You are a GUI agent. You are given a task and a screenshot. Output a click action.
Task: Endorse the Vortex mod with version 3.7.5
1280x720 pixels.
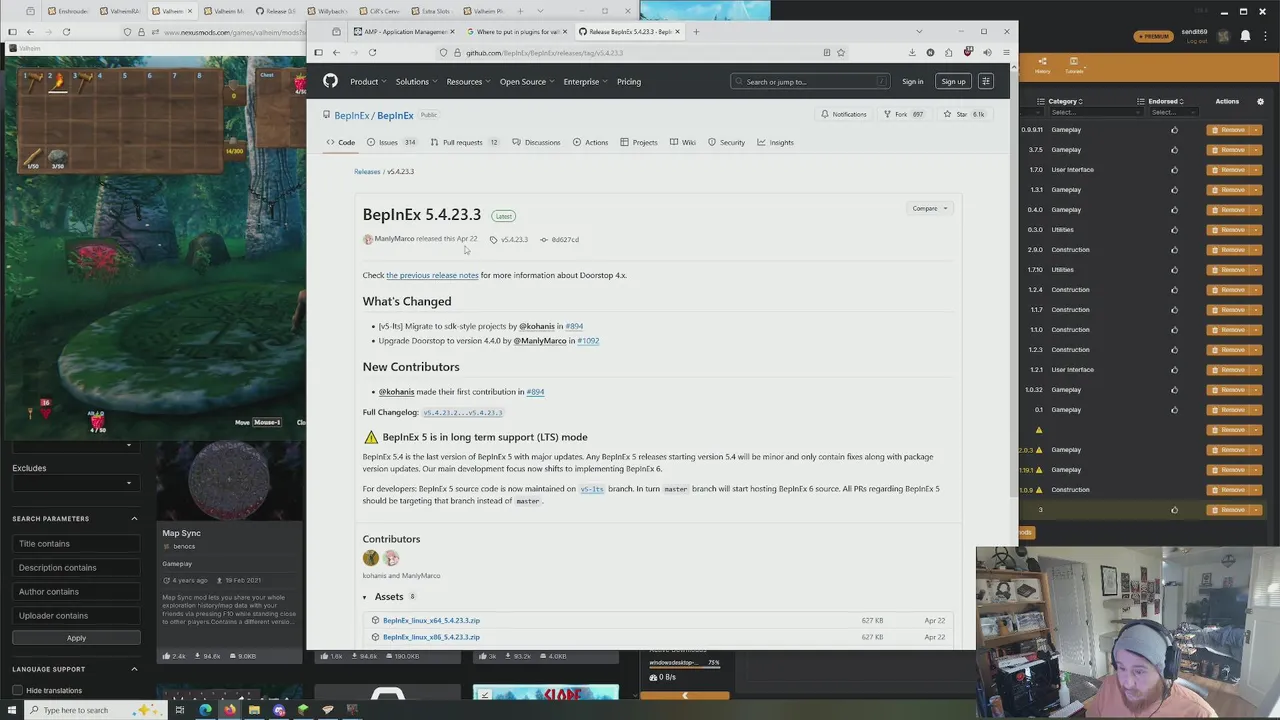click(x=1174, y=150)
